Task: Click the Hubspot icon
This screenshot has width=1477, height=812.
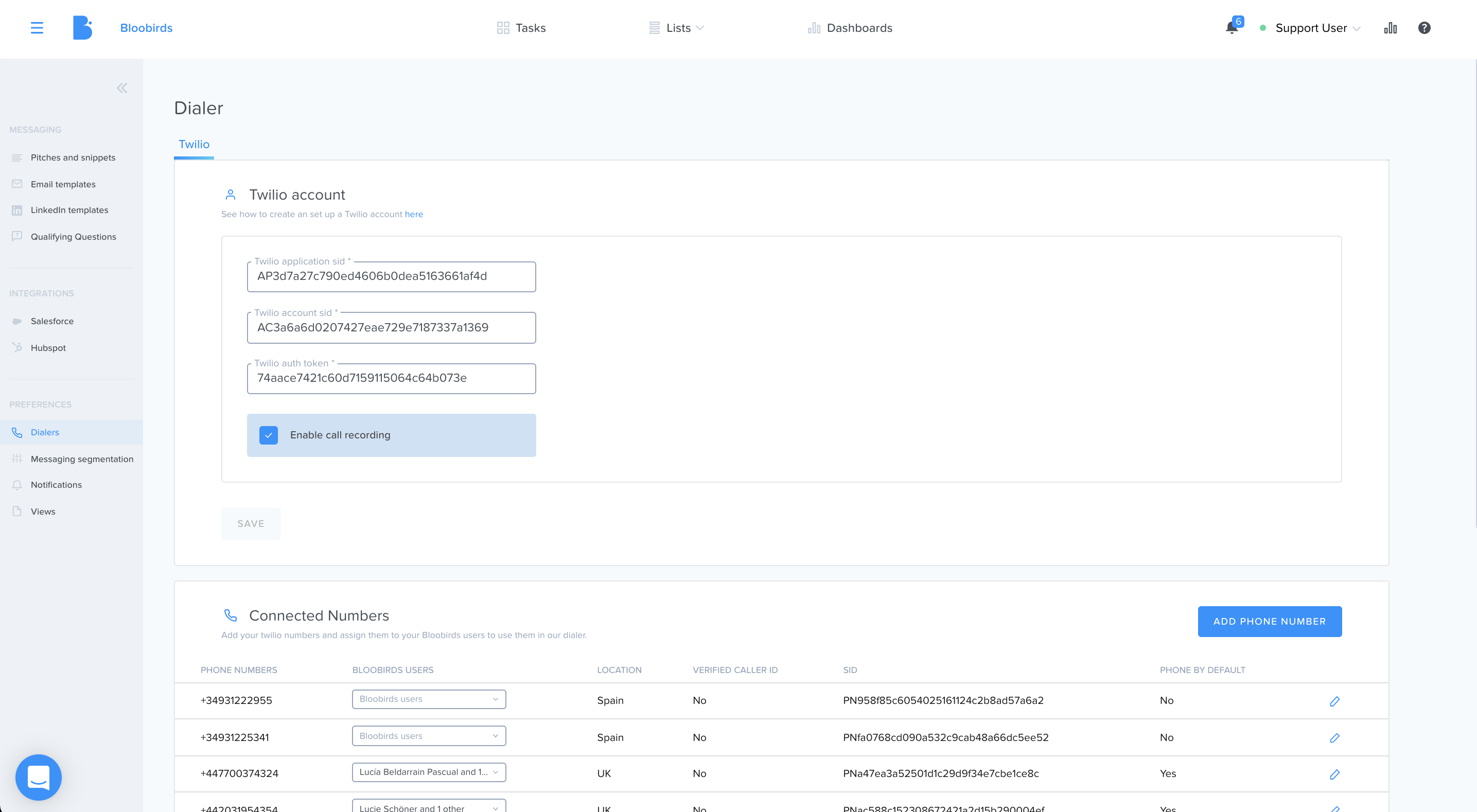Action: pyautogui.click(x=16, y=347)
